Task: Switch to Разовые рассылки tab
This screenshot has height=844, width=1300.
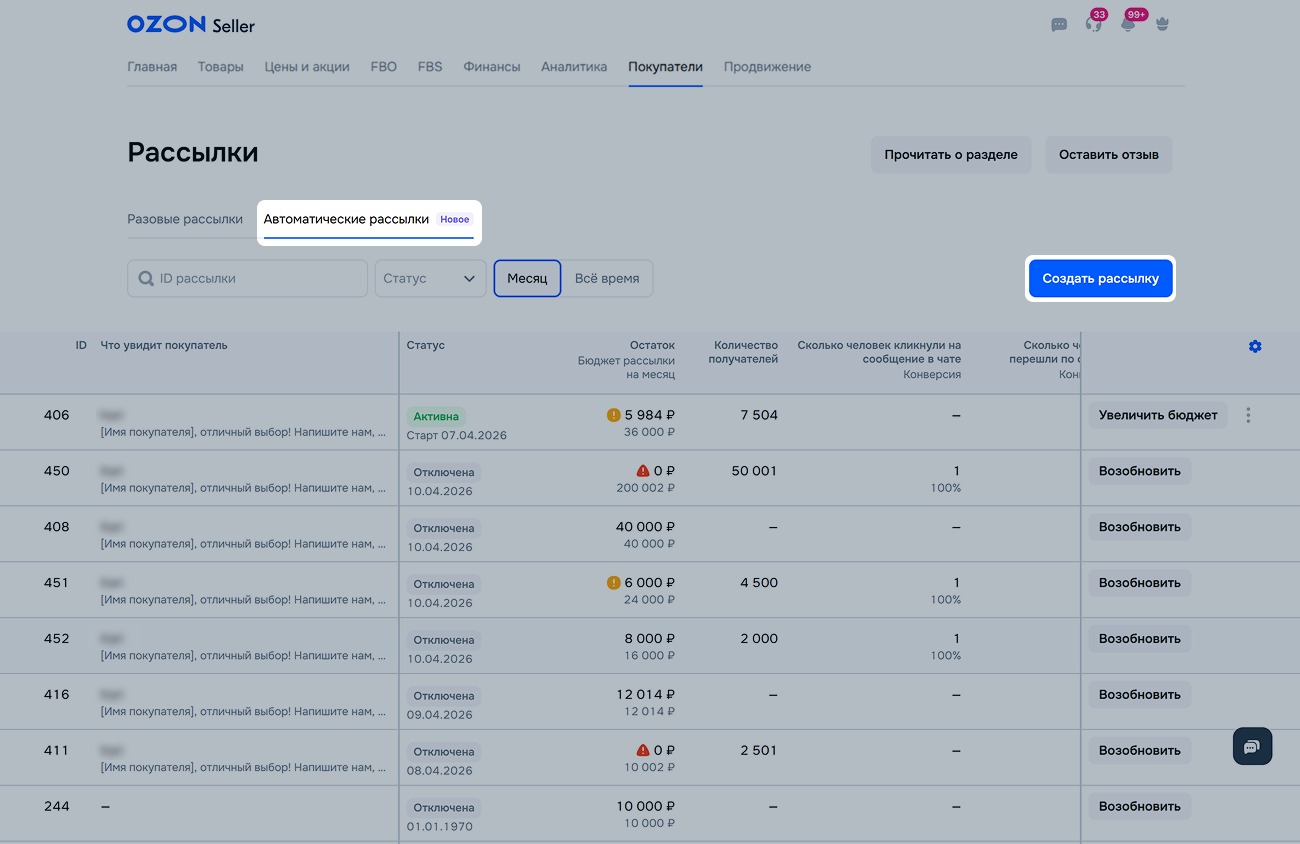Action: 185,219
